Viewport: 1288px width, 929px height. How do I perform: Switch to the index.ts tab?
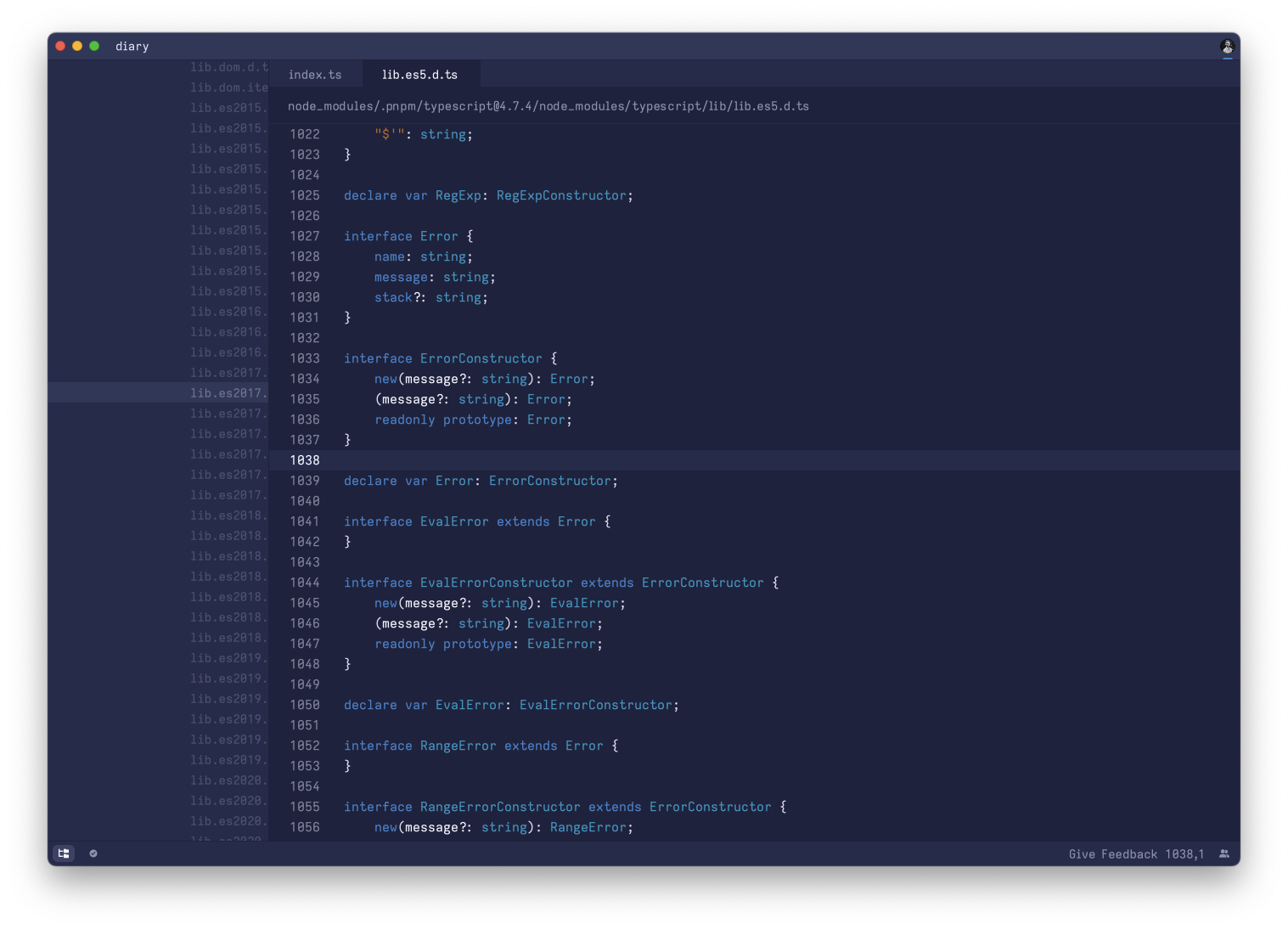[x=315, y=74]
